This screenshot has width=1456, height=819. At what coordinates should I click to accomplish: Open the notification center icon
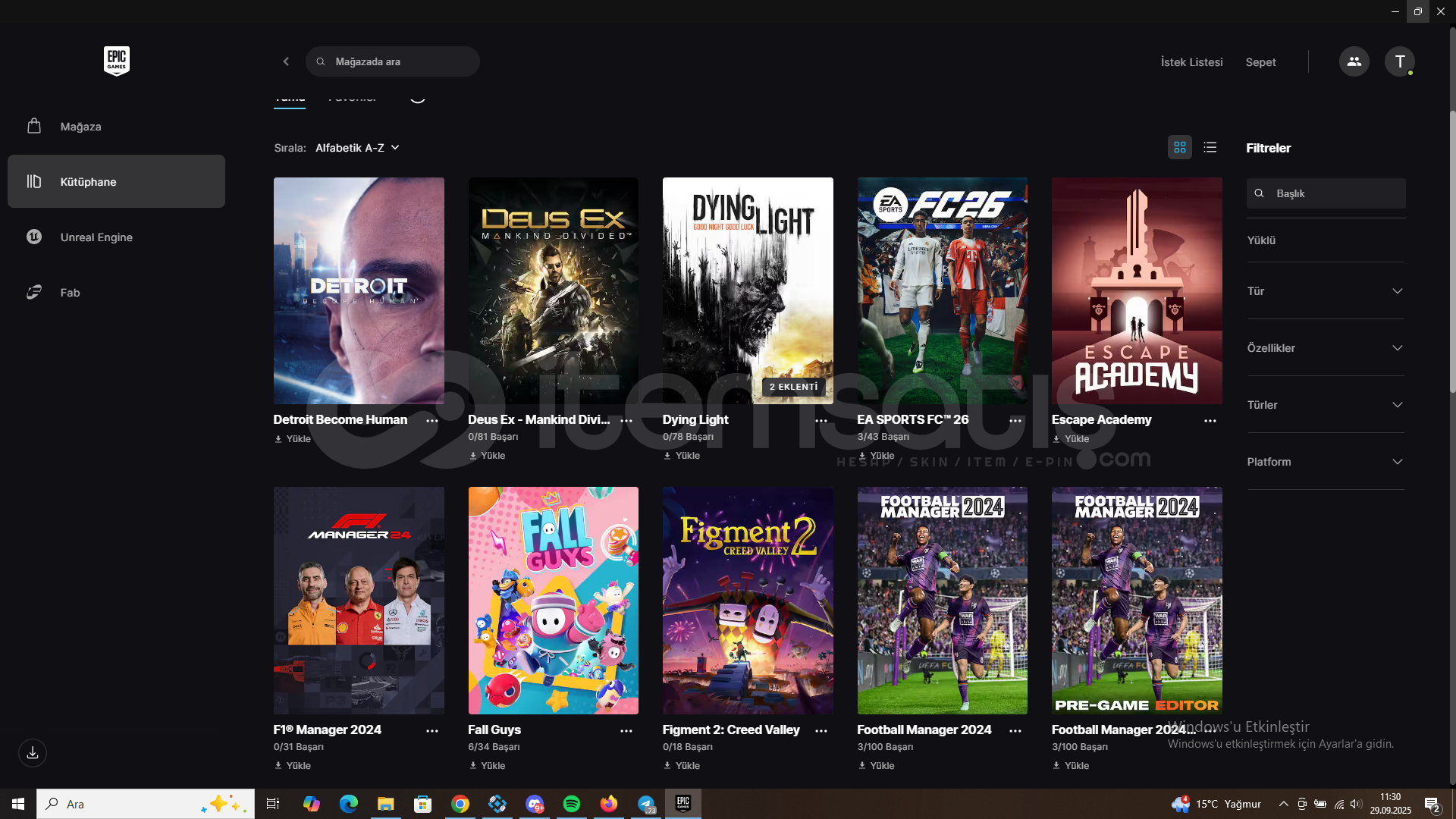1432,804
